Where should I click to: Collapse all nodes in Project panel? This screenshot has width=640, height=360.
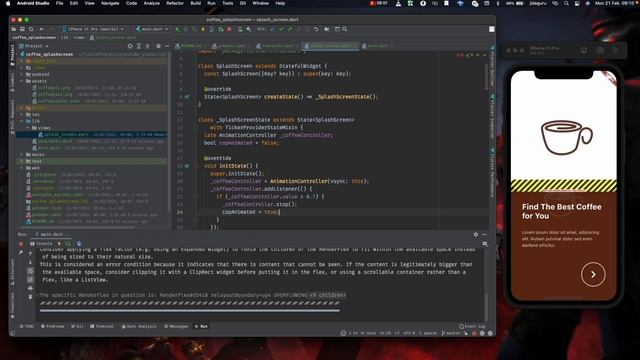pyautogui.click(x=147, y=46)
